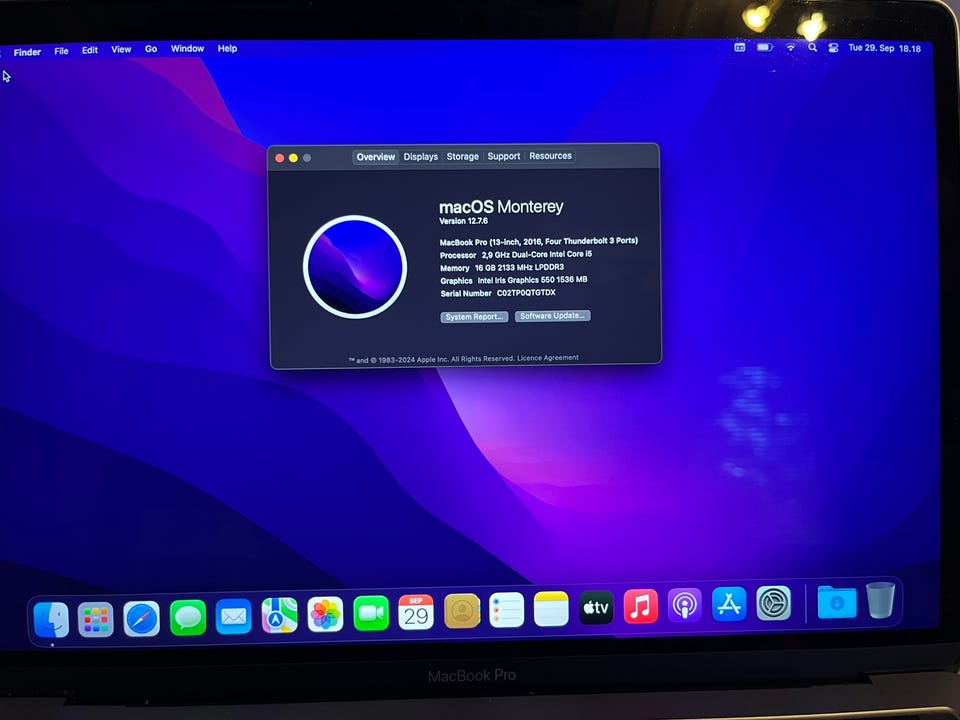Click the System Report button
Viewport: 960px width, 720px height.
(474, 317)
